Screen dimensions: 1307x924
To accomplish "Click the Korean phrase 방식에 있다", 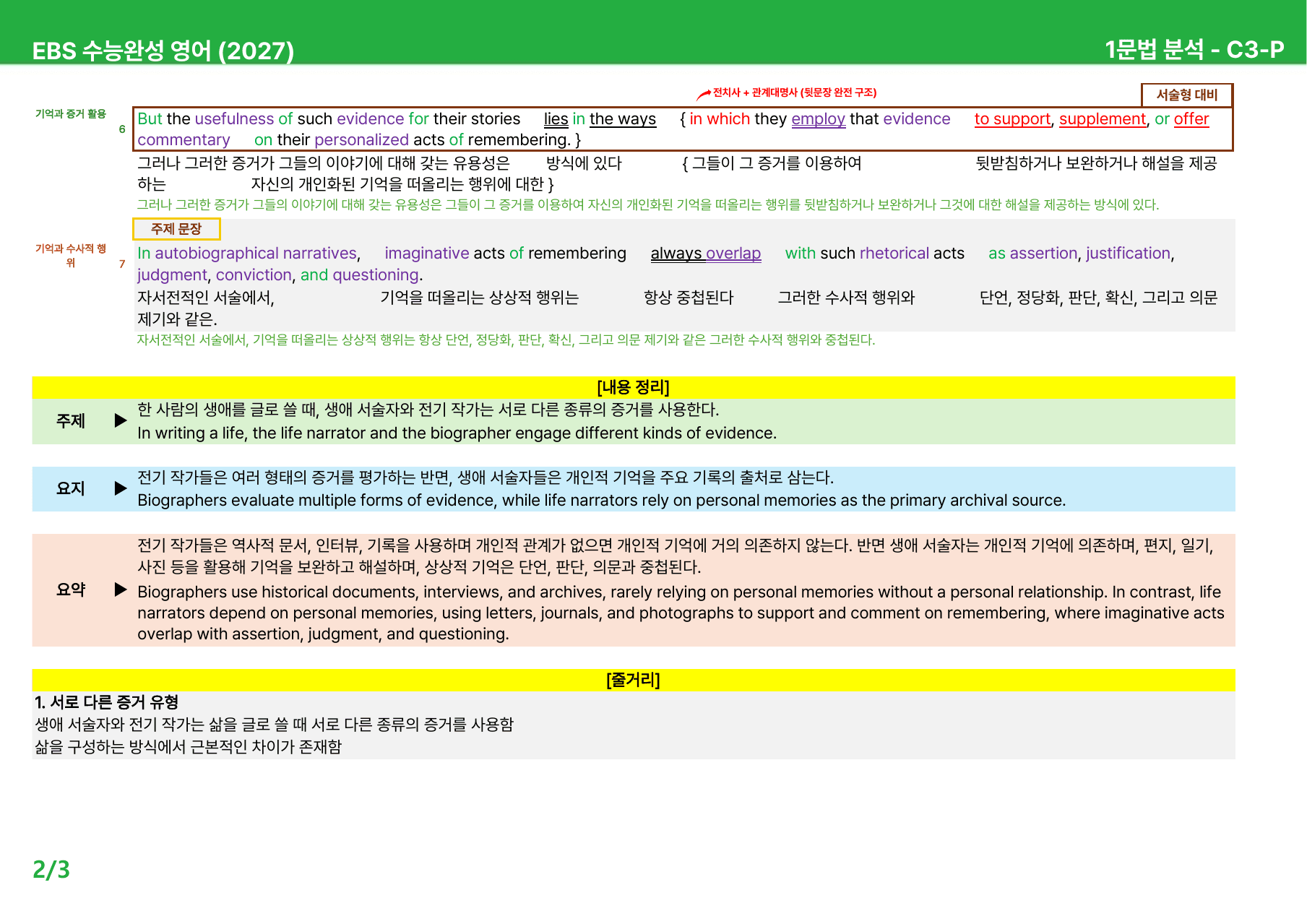I will 584,163.
